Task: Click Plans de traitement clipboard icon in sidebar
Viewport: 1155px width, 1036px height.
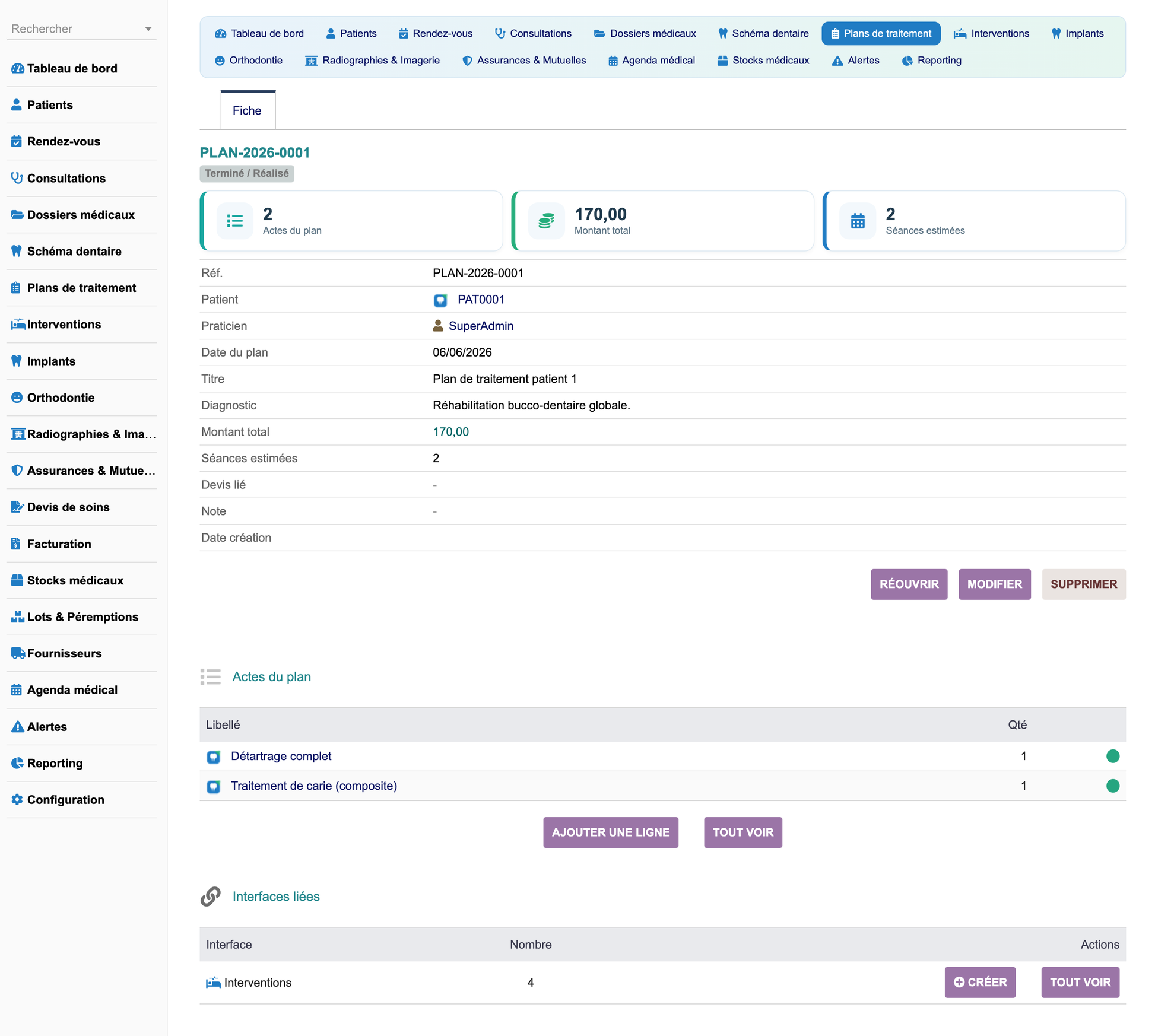Action: click(16, 288)
